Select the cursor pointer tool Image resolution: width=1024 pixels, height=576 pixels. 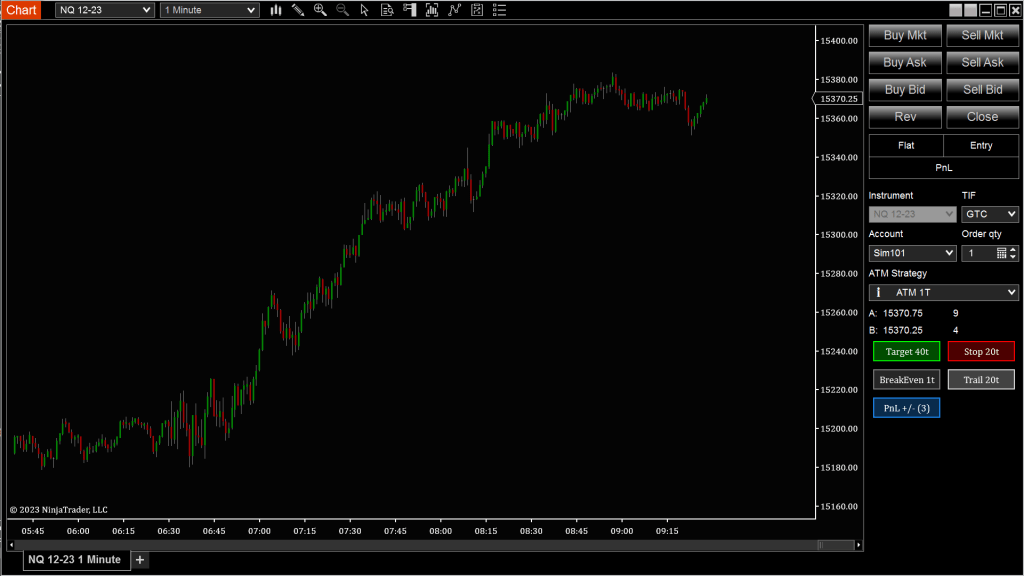pyautogui.click(x=364, y=10)
